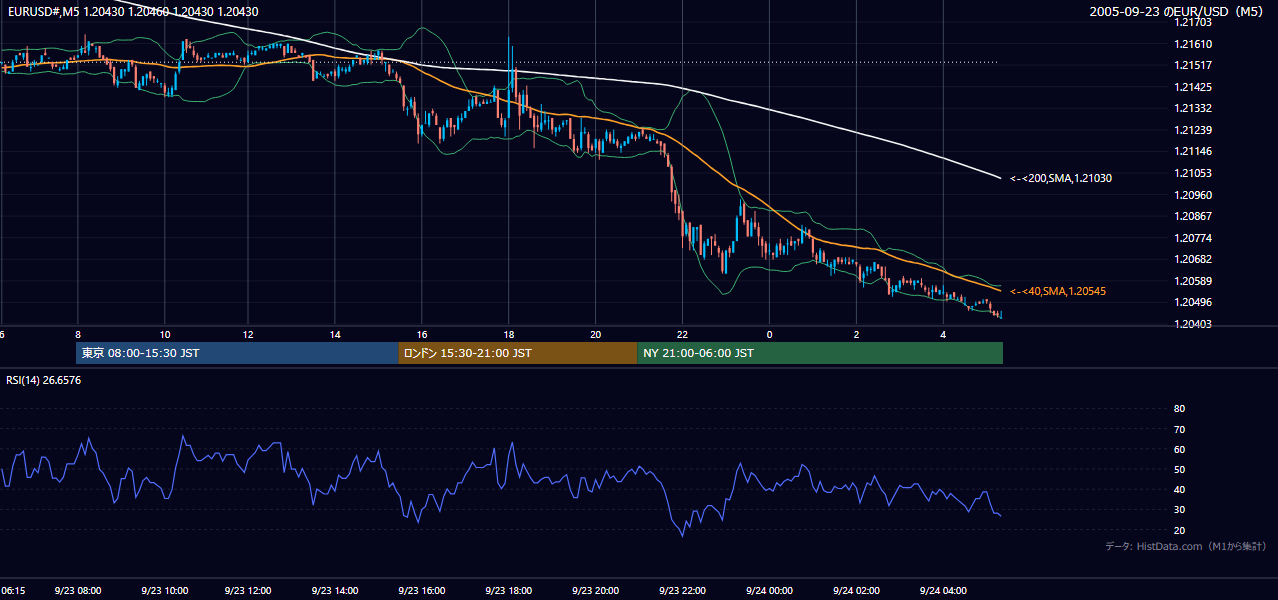Click the 9/23 10:00 bottom time label
Screen dimensions: 1278x600
(x=165, y=591)
